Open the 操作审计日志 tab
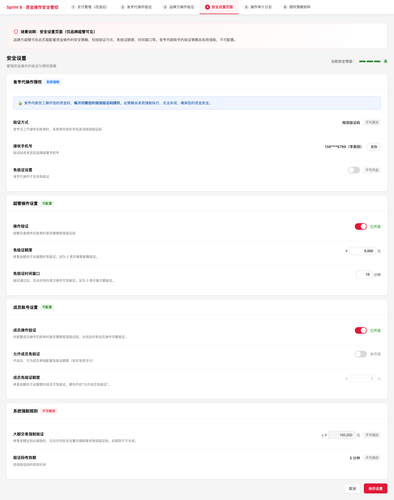The height and width of the screenshot is (500, 394). point(258,7)
